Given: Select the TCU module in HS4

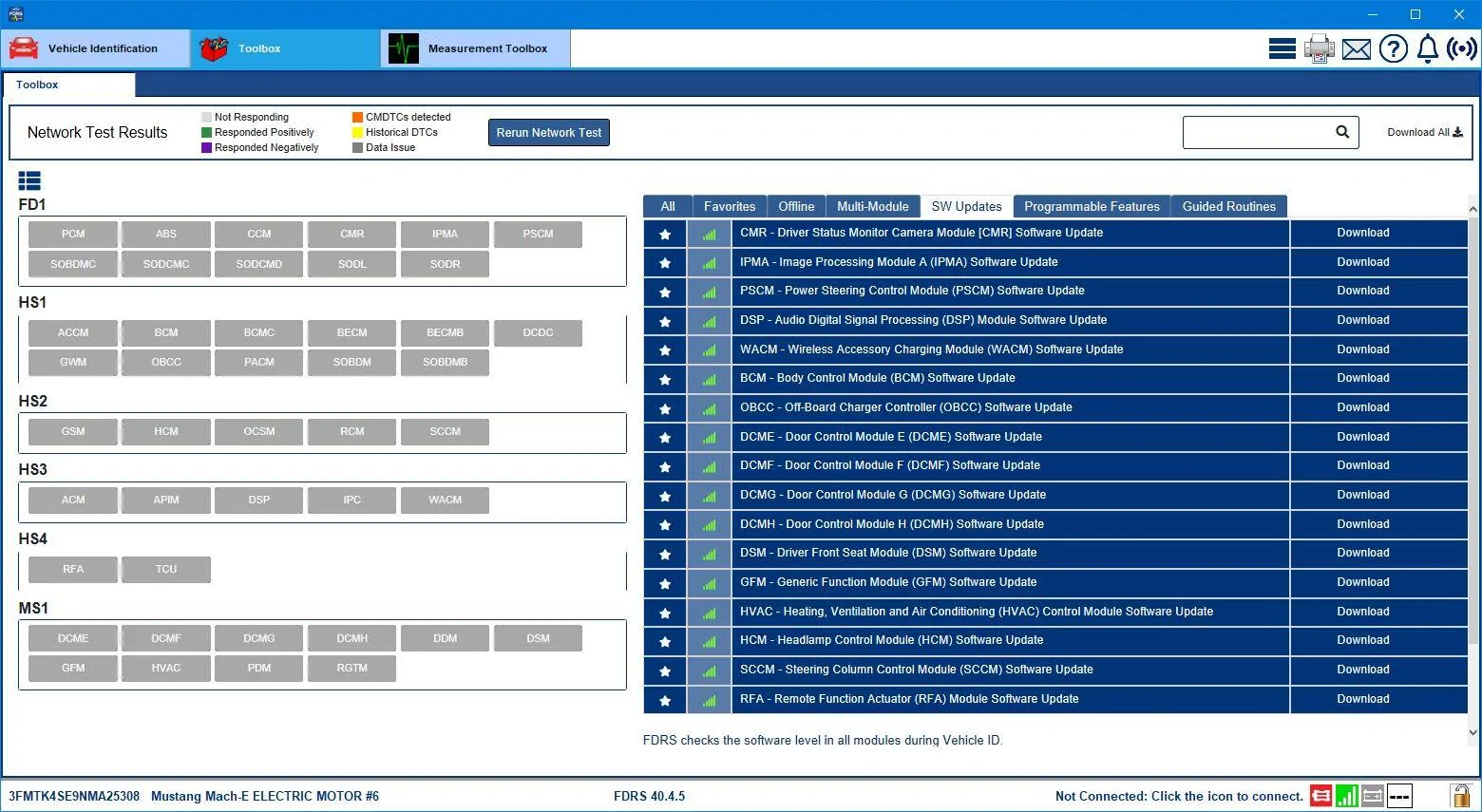Looking at the screenshot, I should click(x=166, y=569).
